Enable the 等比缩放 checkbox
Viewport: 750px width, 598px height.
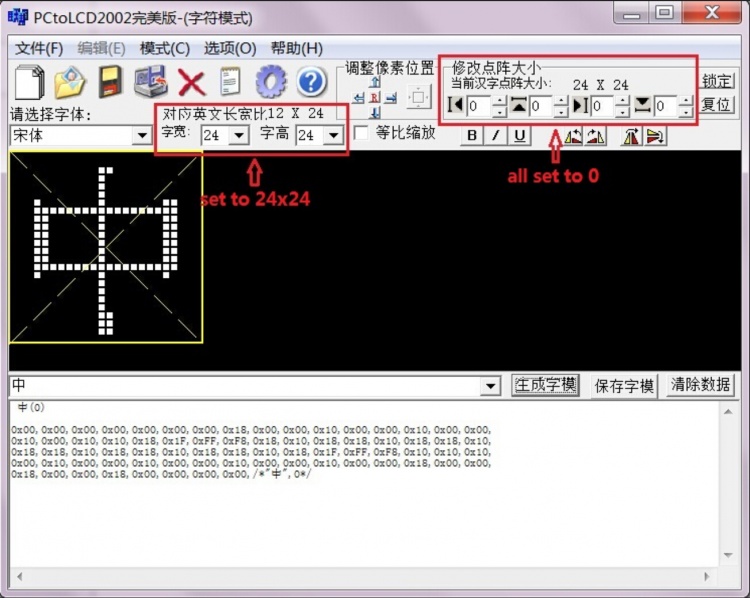[x=362, y=133]
